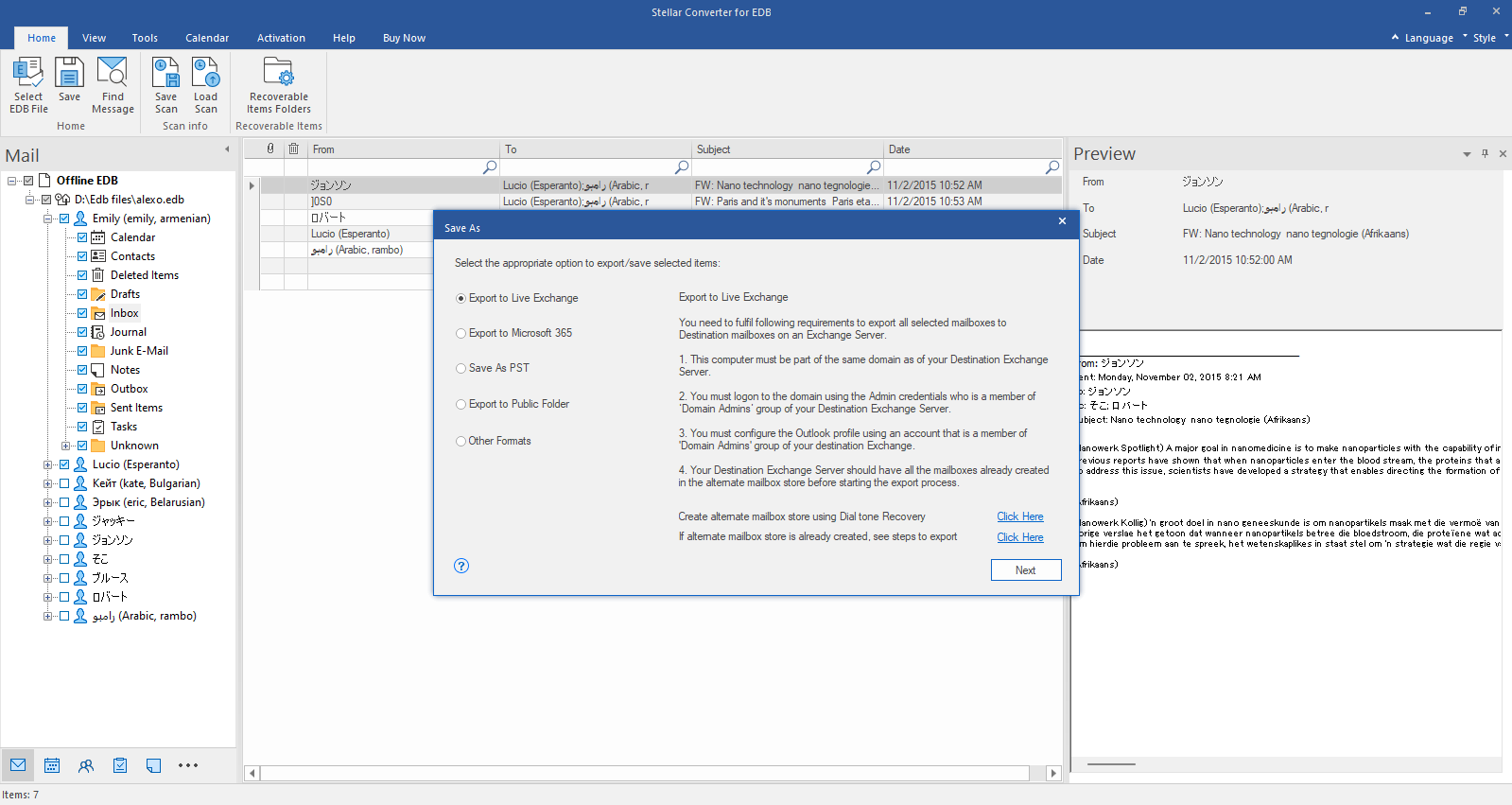This screenshot has height=805, width=1512.
Task: Click the Save Scan icon
Action: click(166, 85)
